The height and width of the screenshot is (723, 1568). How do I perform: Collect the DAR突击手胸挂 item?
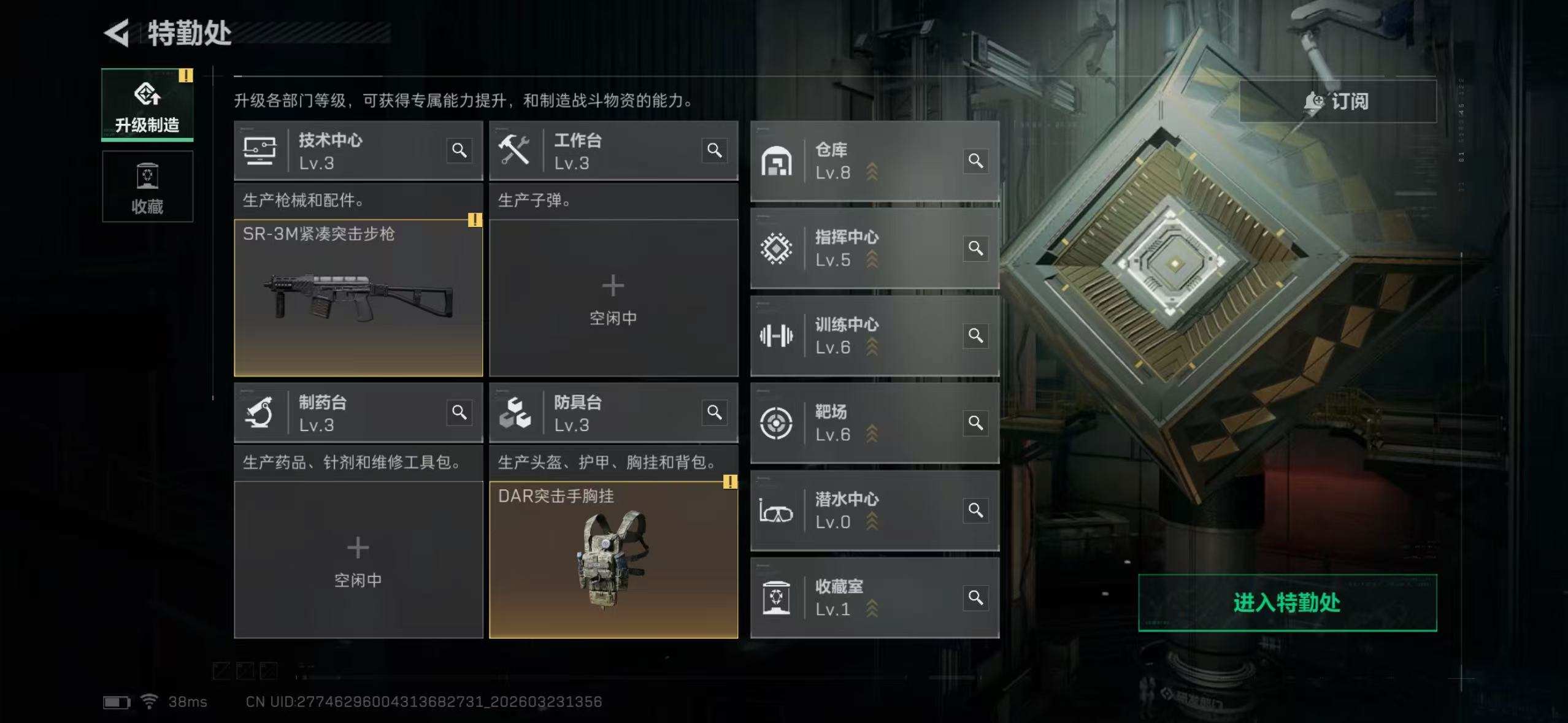tap(613, 560)
